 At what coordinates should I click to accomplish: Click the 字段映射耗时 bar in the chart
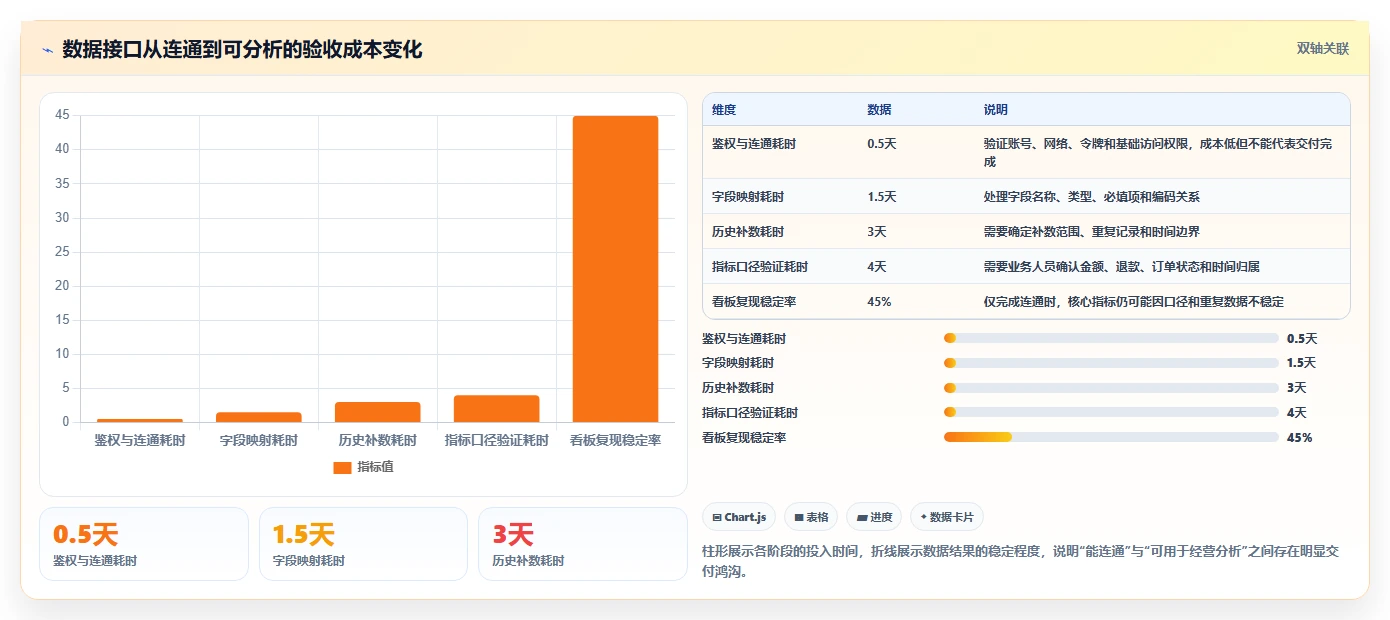tap(259, 417)
